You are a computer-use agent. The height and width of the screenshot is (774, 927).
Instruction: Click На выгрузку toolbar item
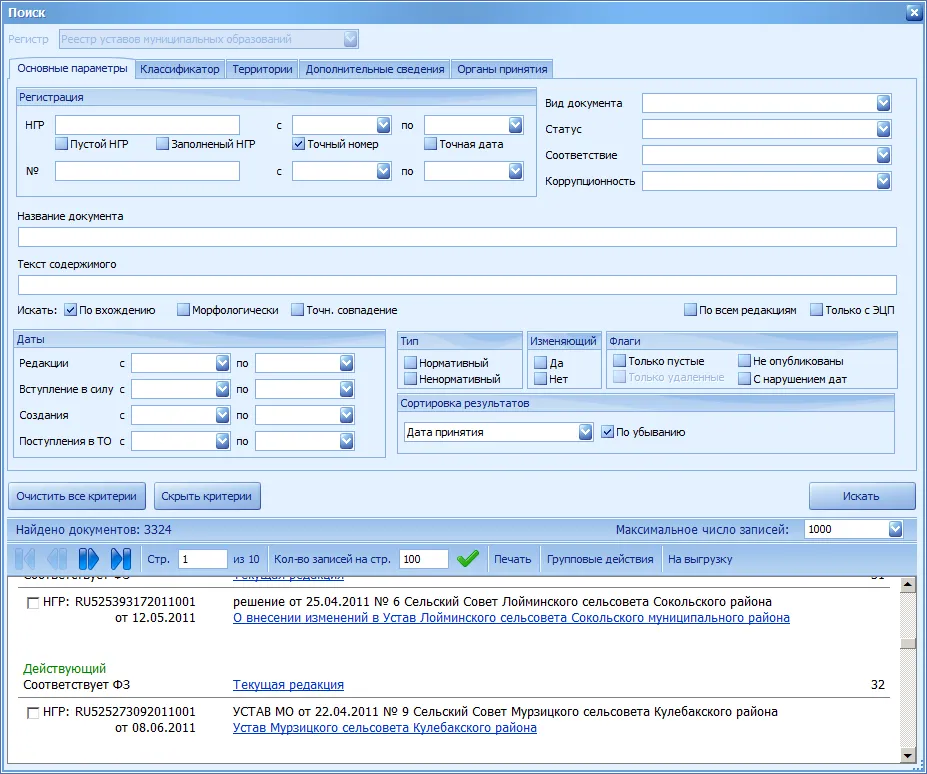pyautogui.click(x=700, y=559)
